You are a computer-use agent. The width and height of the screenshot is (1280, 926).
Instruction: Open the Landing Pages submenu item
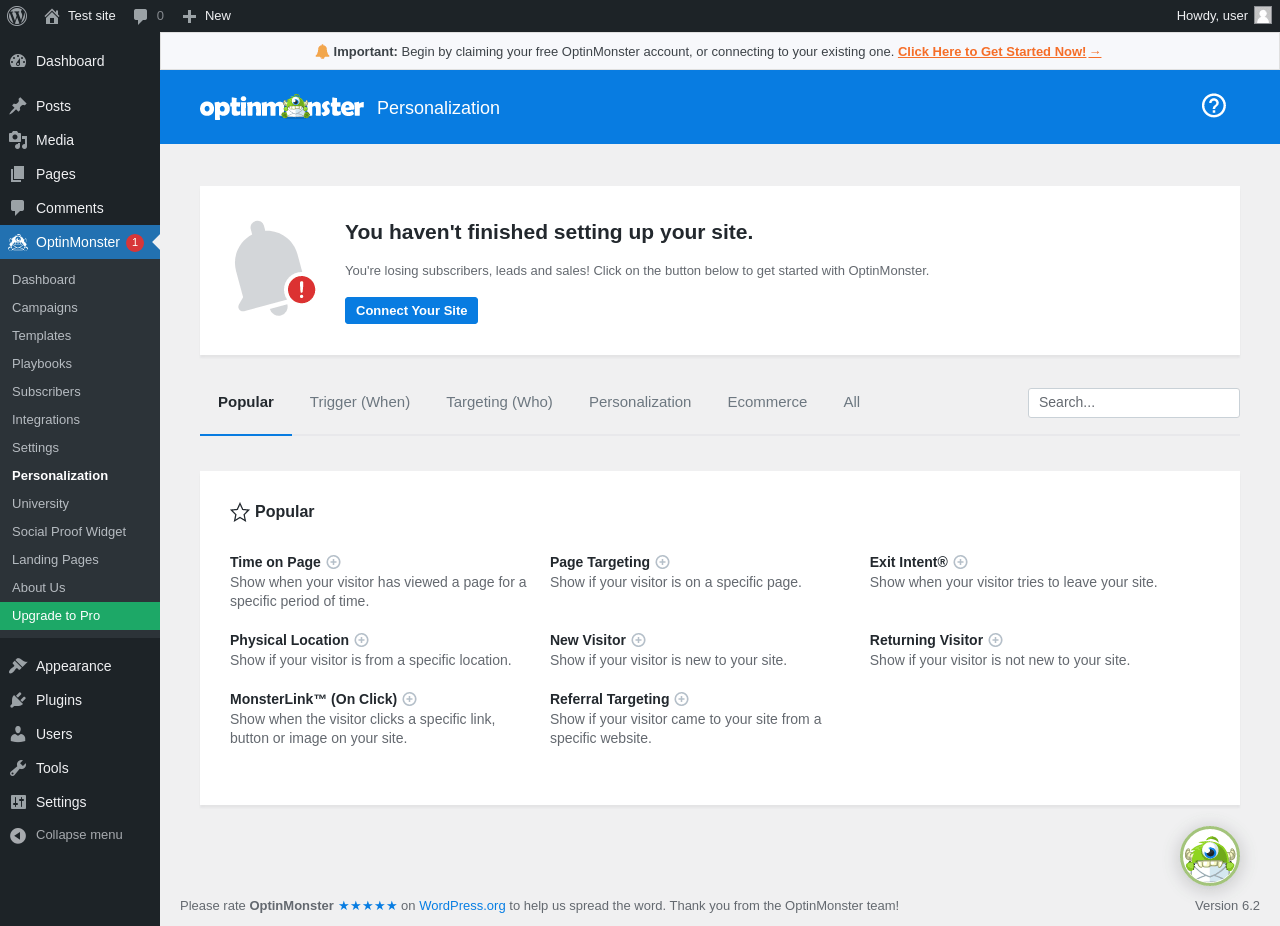point(80,560)
